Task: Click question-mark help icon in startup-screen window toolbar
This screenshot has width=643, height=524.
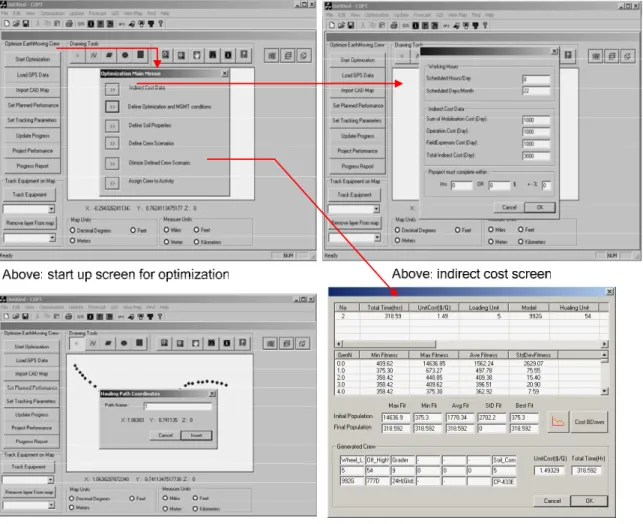Action: pos(161,24)
